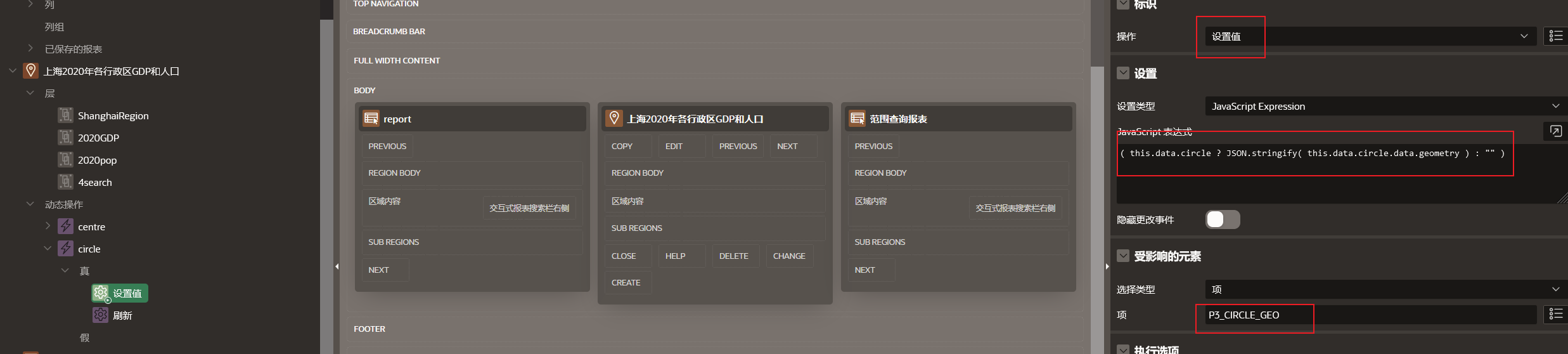Select the 列组 tree item
The image size is (1568, 354).
55,27
